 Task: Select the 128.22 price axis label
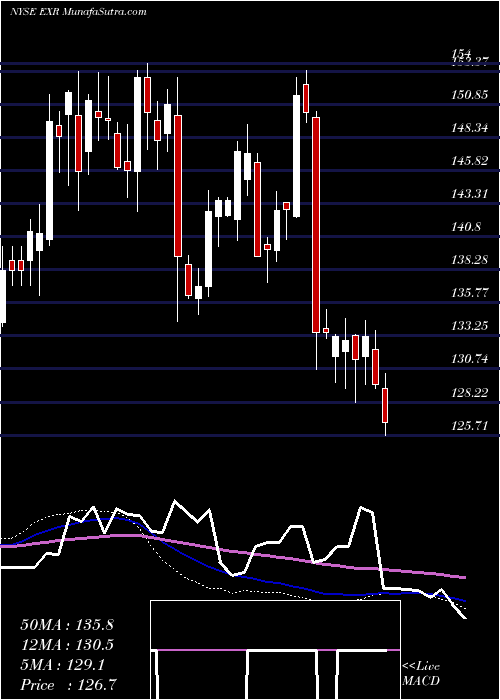coord(468,392)
